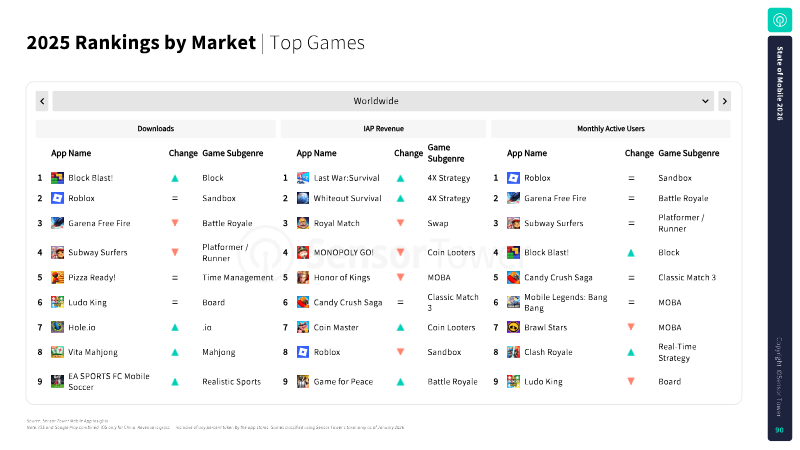
Task: Click the Clash Royale game icon
Action: [x=513, y=352]
